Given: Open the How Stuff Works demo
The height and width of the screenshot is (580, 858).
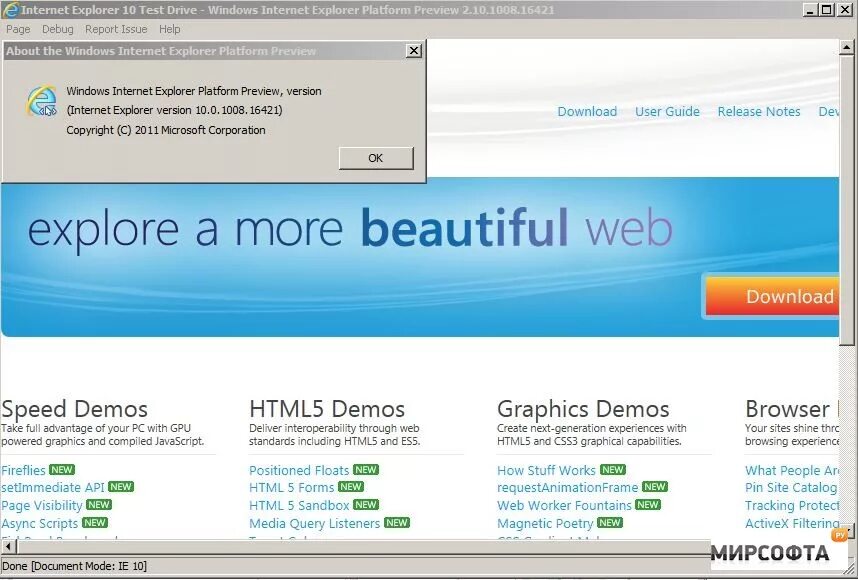Looking at the screenshot, I should (546, 471).
